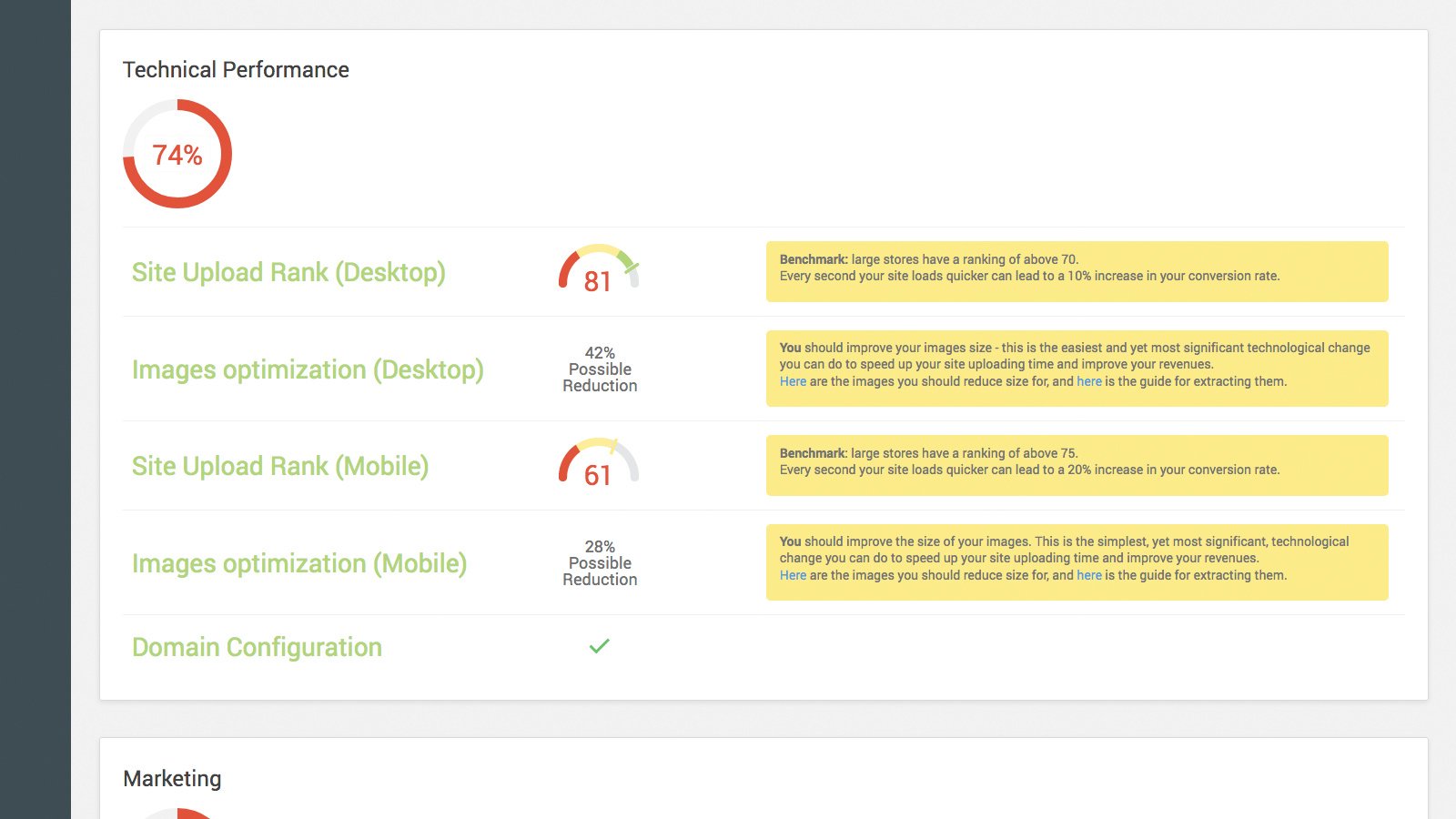Select the '28% Possible Reduction' value
The height and width of the screenshot is (819, 1456).
coord(600,563)
